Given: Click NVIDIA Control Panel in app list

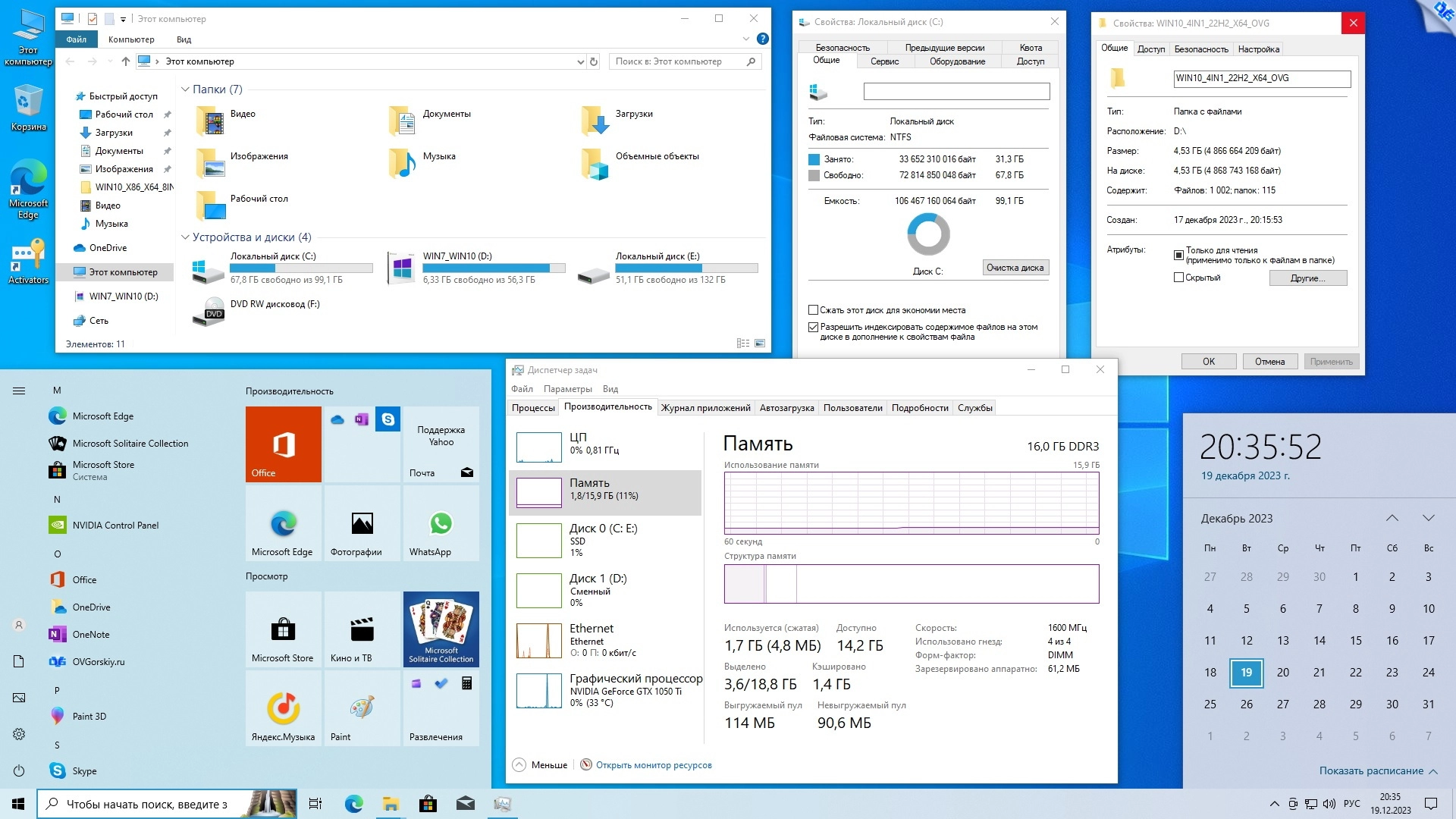Looking at the screenshot, I should click(x=115, y=525).
